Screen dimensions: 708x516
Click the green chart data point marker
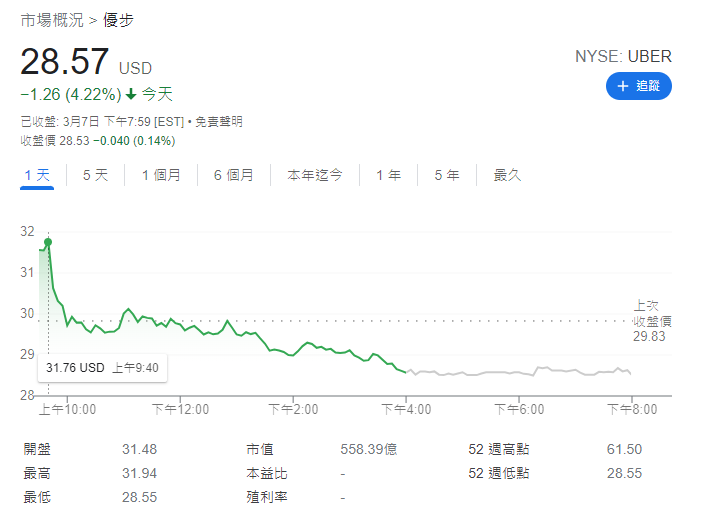[48, 242]
